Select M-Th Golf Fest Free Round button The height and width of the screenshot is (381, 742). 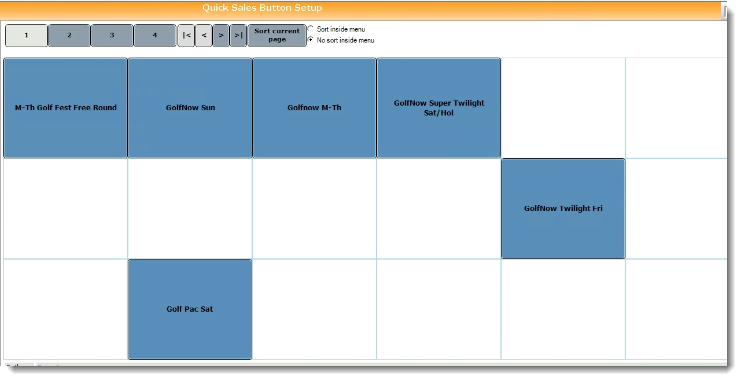(x=65, y=108)
